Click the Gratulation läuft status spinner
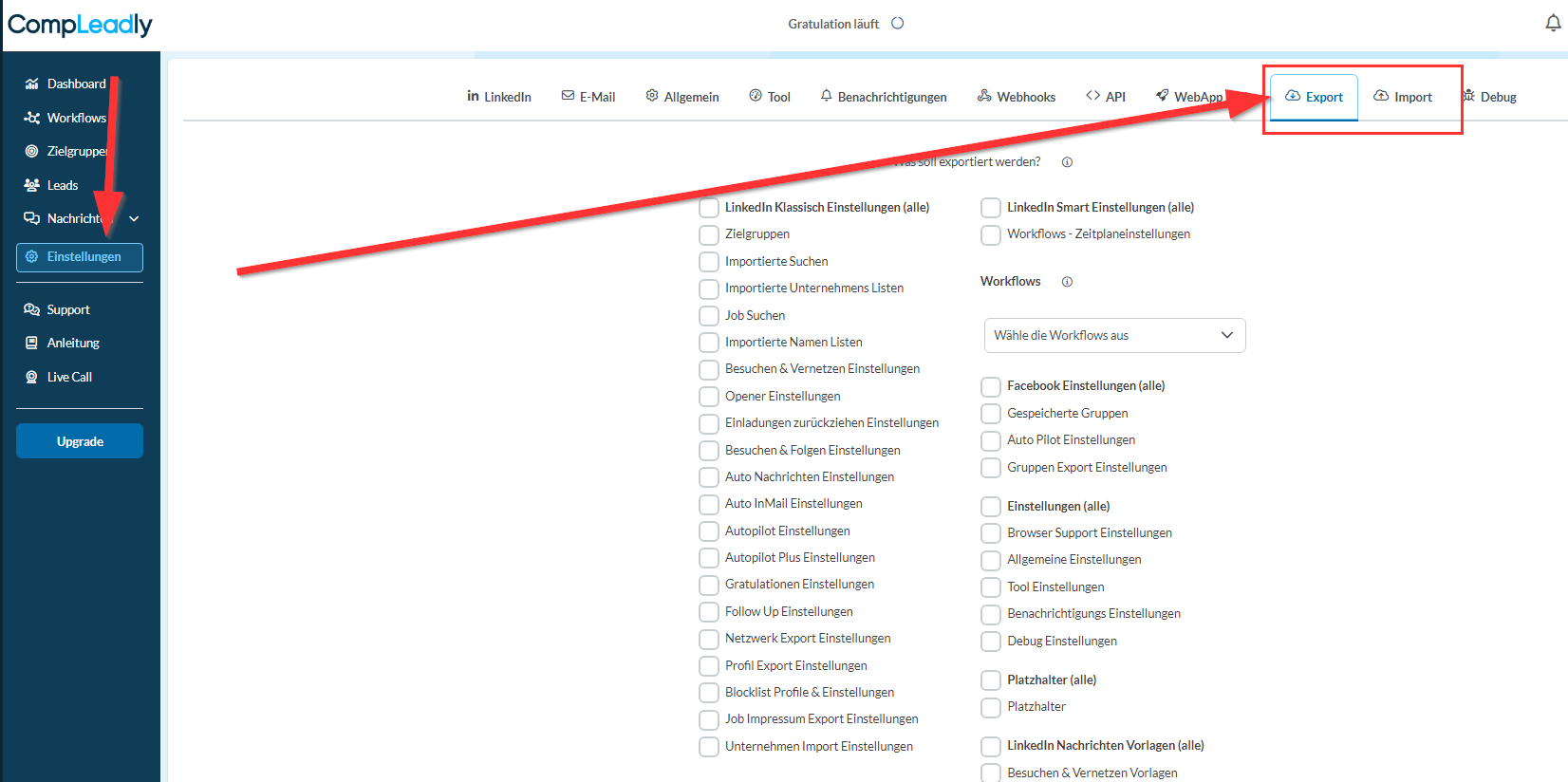Image resolution: width=1568 pixels, height=782 pixels. pos(898,24)
